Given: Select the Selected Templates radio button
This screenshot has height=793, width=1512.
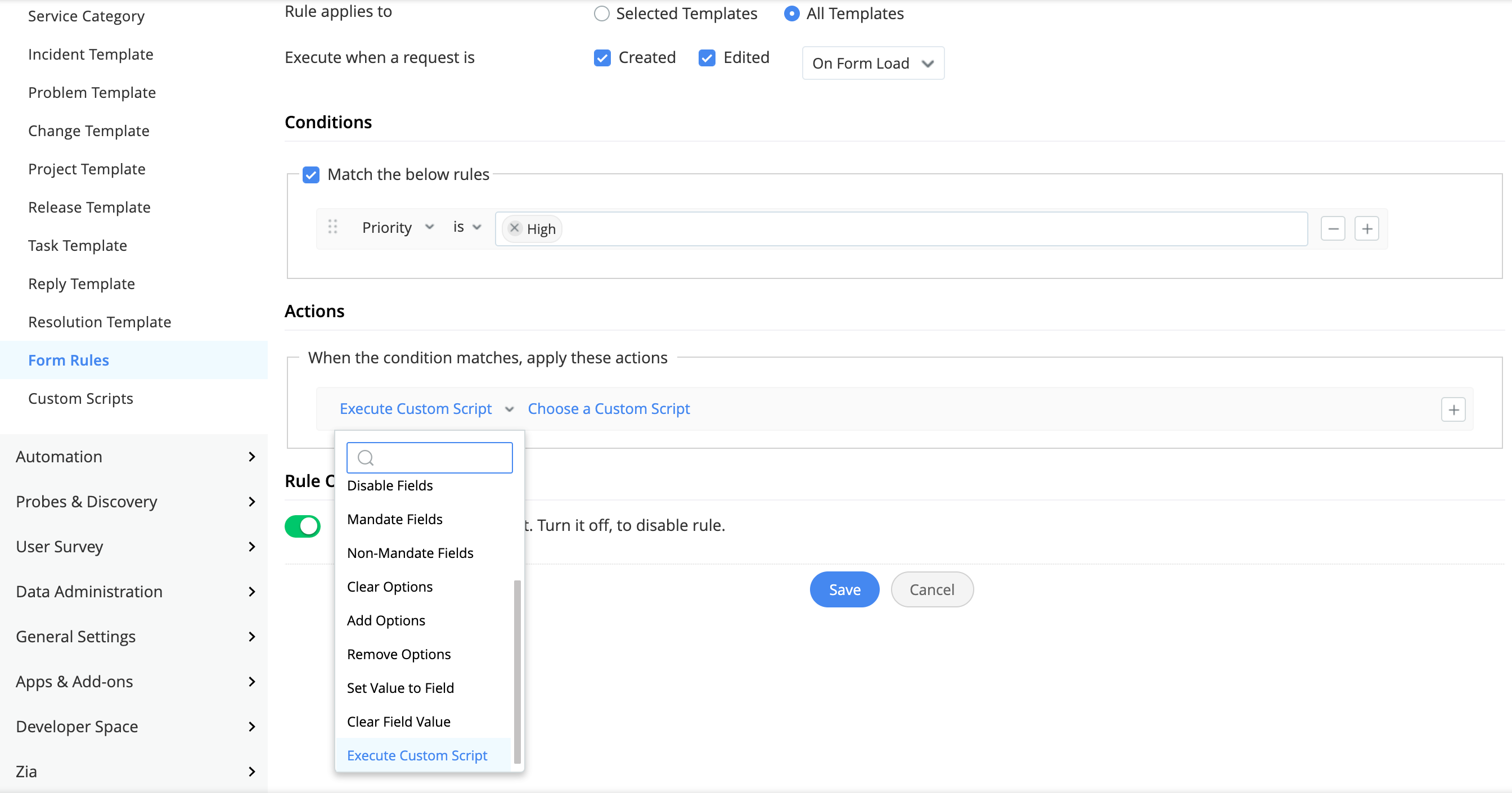Looking at the screenshot, I should (602, 13).
